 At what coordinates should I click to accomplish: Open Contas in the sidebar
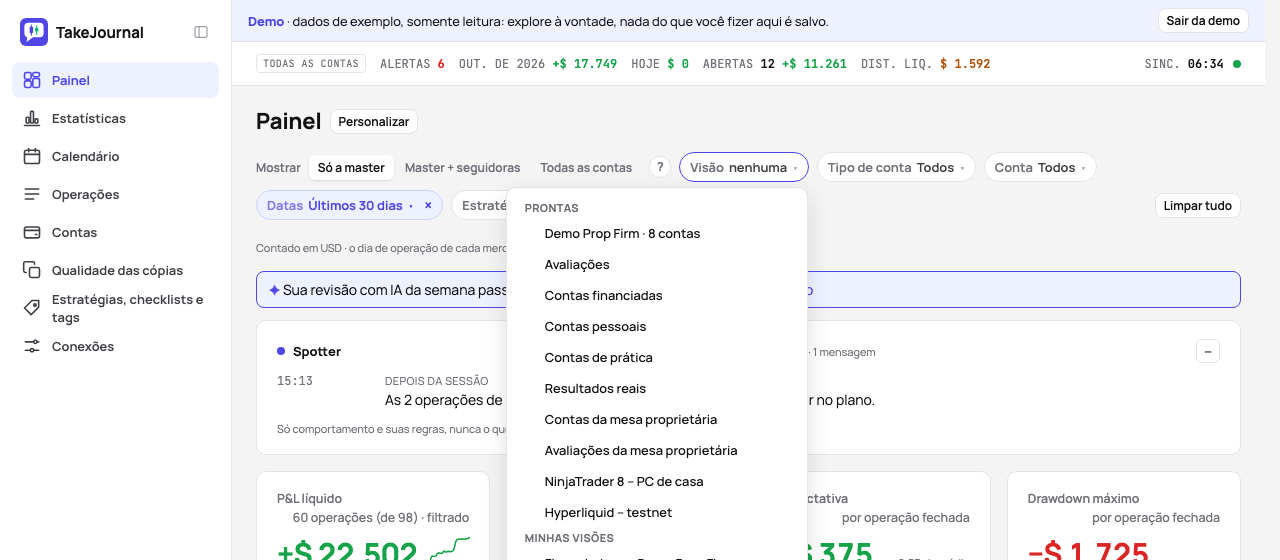[x=115, y=232]
